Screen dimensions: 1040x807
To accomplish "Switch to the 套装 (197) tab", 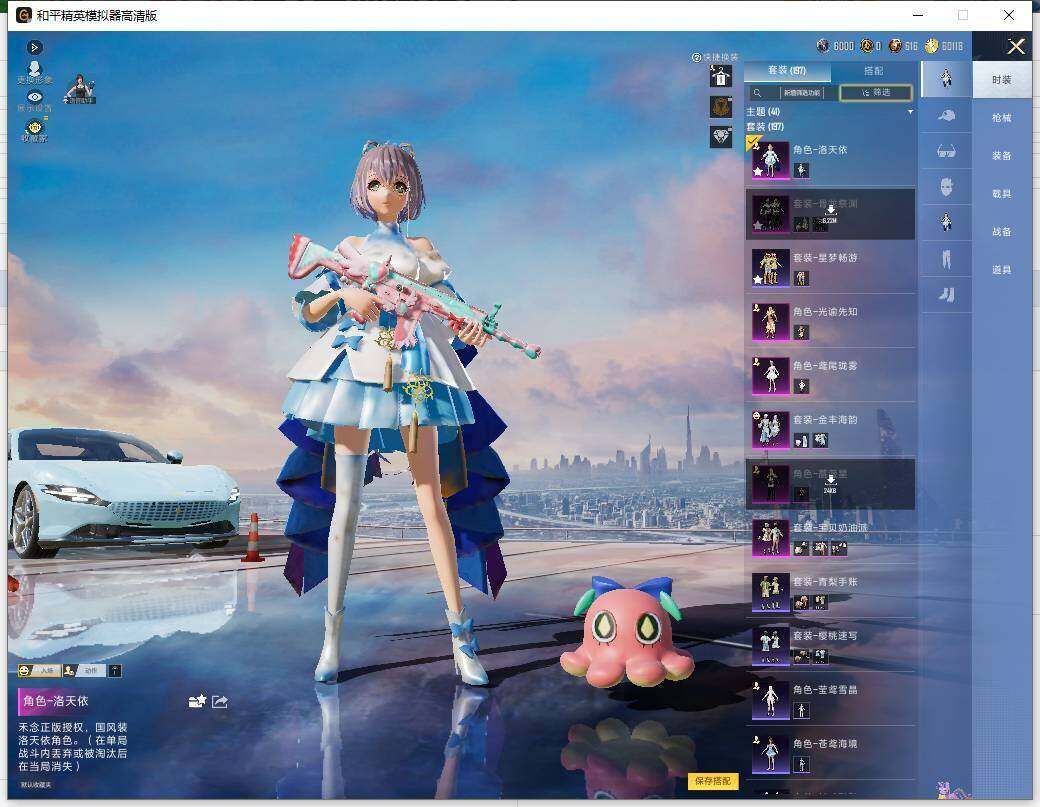I will tap(787, 70).
